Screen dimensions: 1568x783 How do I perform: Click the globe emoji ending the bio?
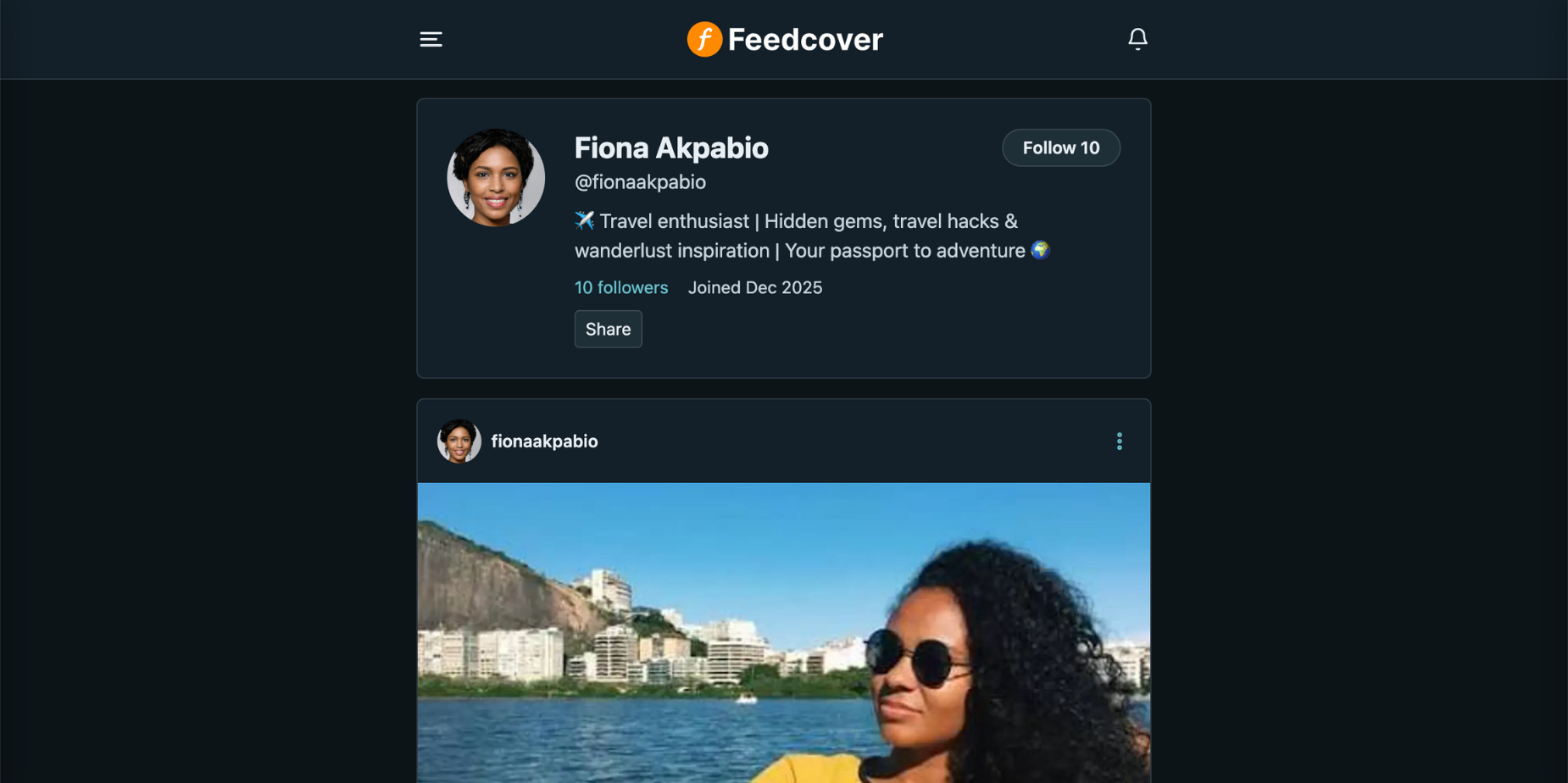coord(1041,251)
